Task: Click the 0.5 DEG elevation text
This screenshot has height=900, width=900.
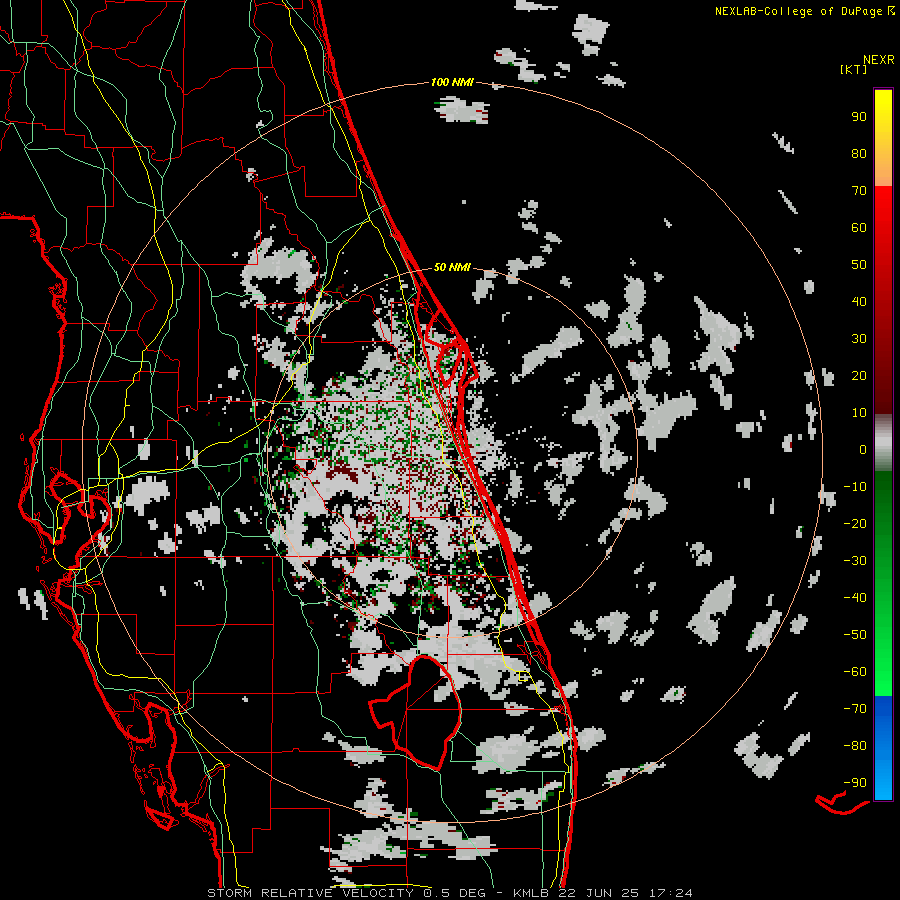Action: click(x=455, y=893)
